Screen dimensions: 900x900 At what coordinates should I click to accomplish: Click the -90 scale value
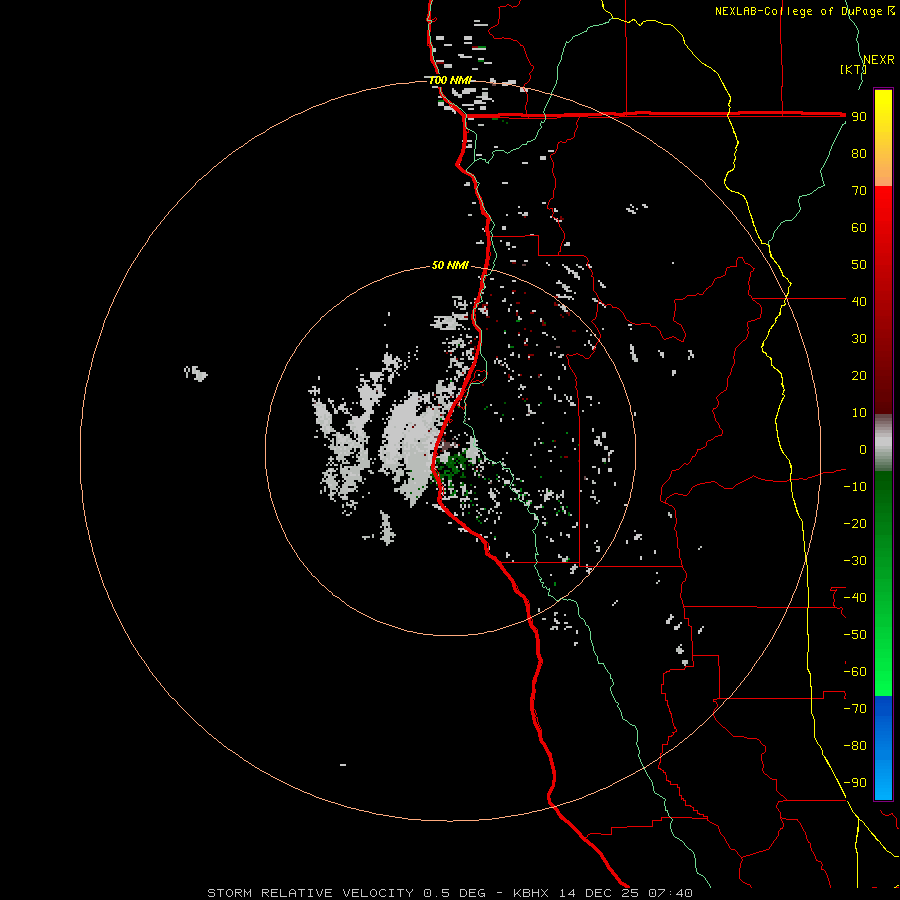pyautogui.click(x=855, y=783)
